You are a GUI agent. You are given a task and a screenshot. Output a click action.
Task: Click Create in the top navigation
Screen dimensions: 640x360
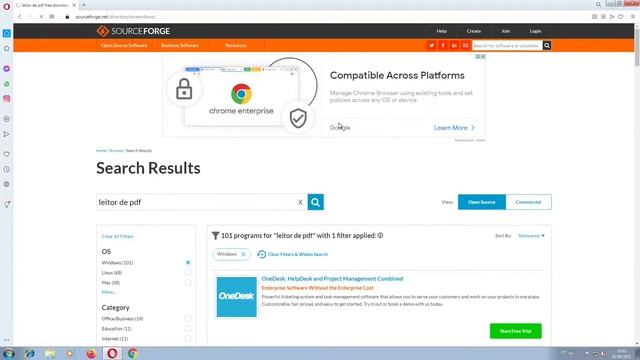pyautogui.click(x=474, y=31)
